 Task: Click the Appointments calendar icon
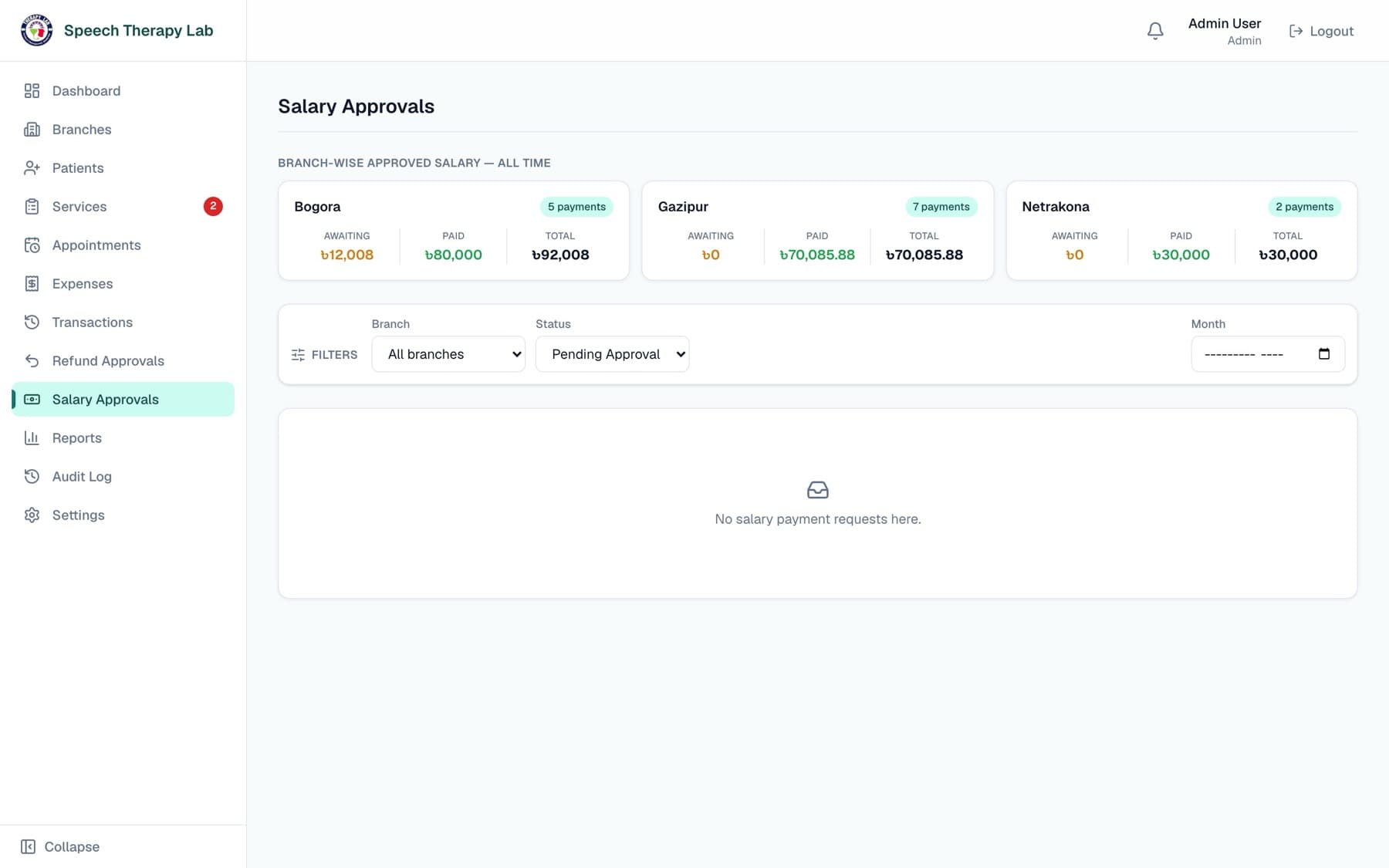(x=32, y=245)
